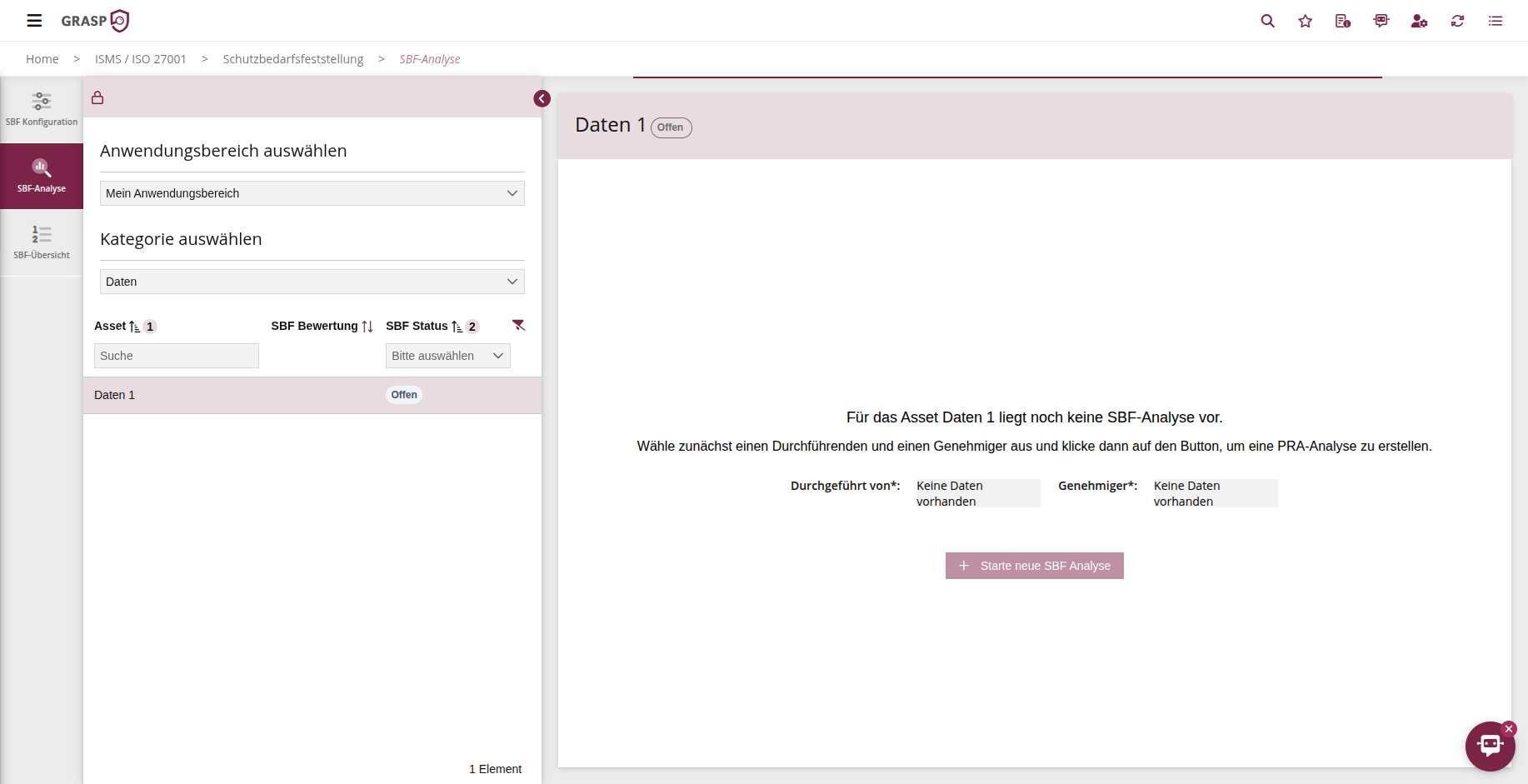Click the favorites star icon

tap(1305, 21)
